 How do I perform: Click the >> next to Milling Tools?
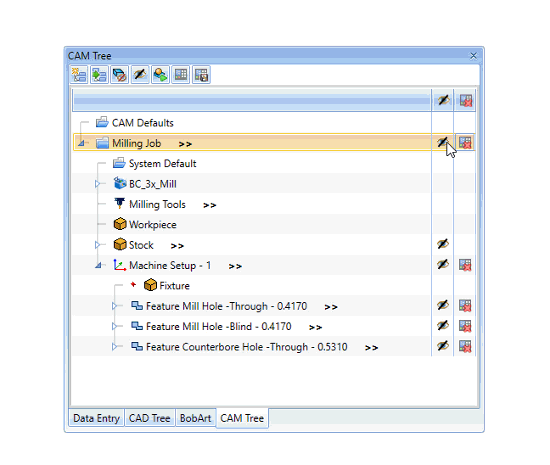(209, 205)
